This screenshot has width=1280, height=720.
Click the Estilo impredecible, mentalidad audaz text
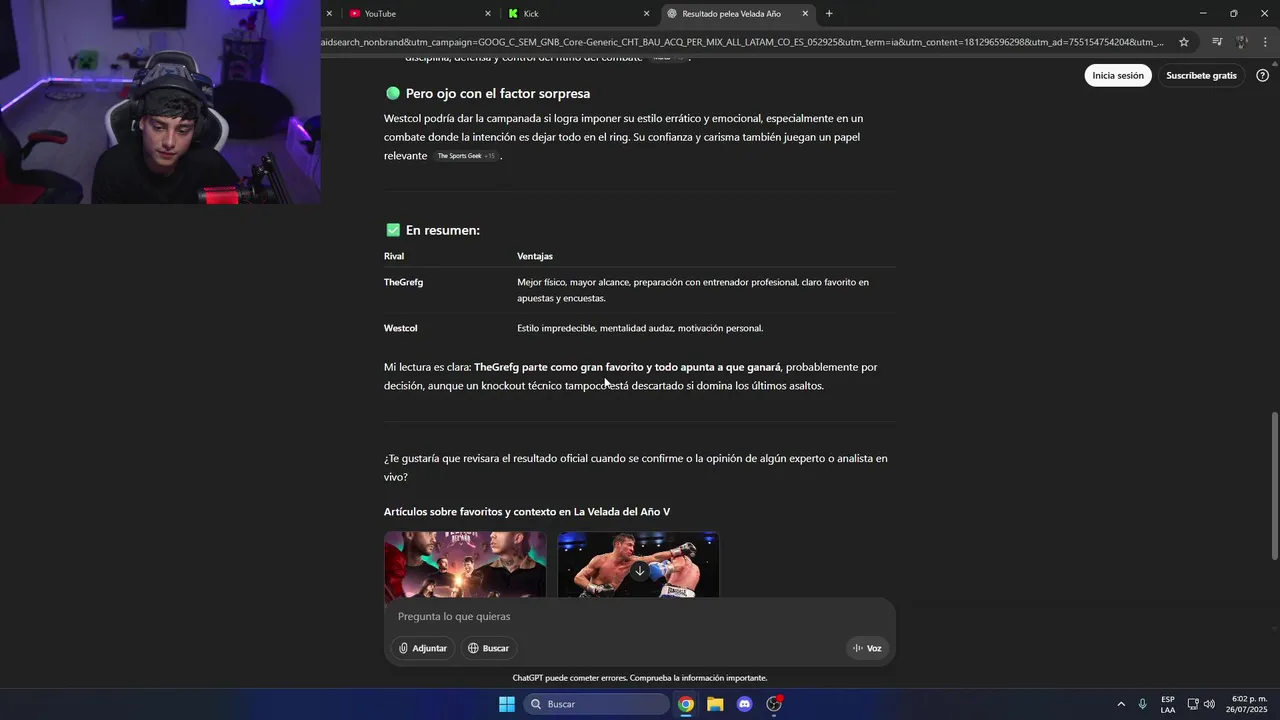coord(640,328)
